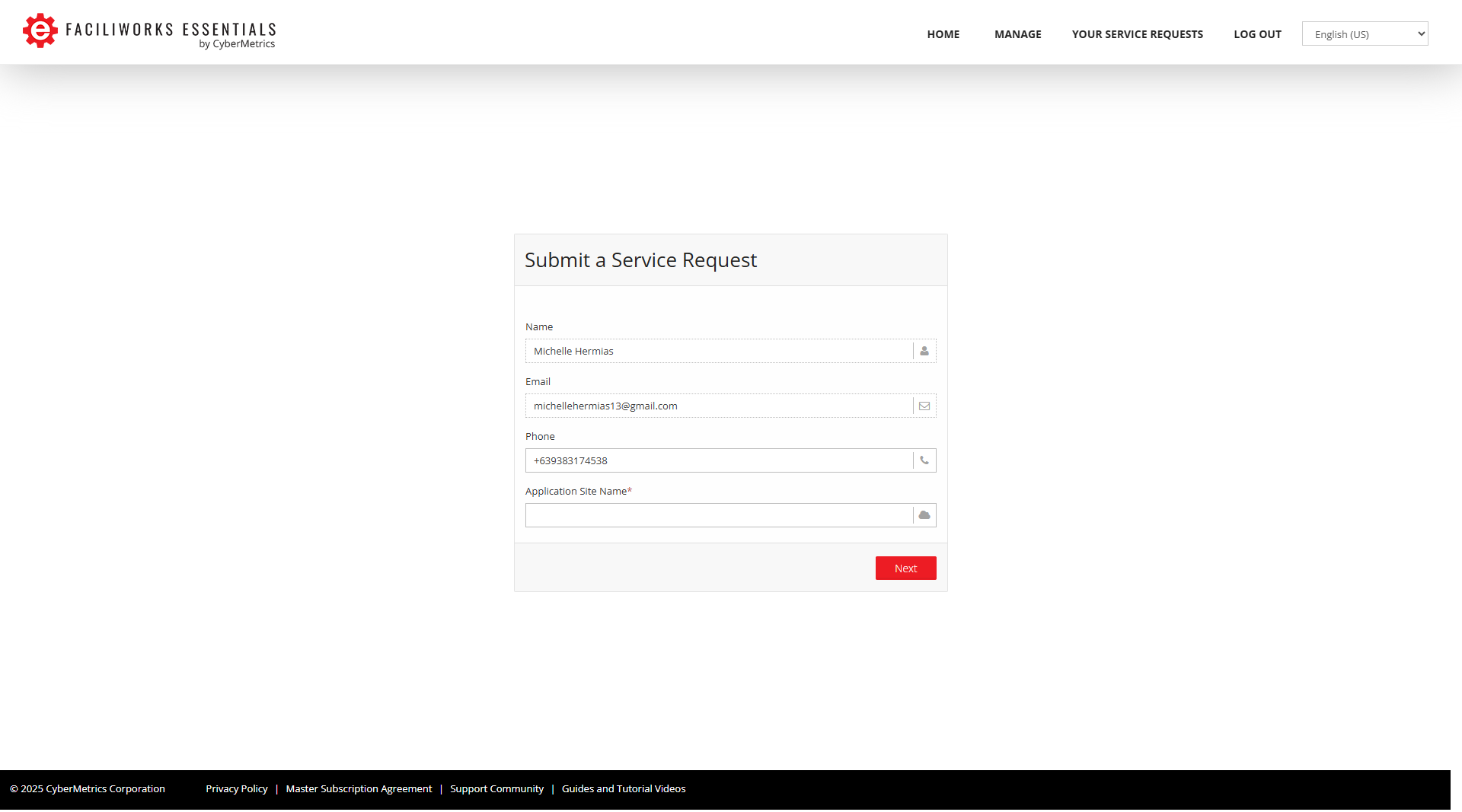Click the FaciliWorks Essentials gear logo

40,31
